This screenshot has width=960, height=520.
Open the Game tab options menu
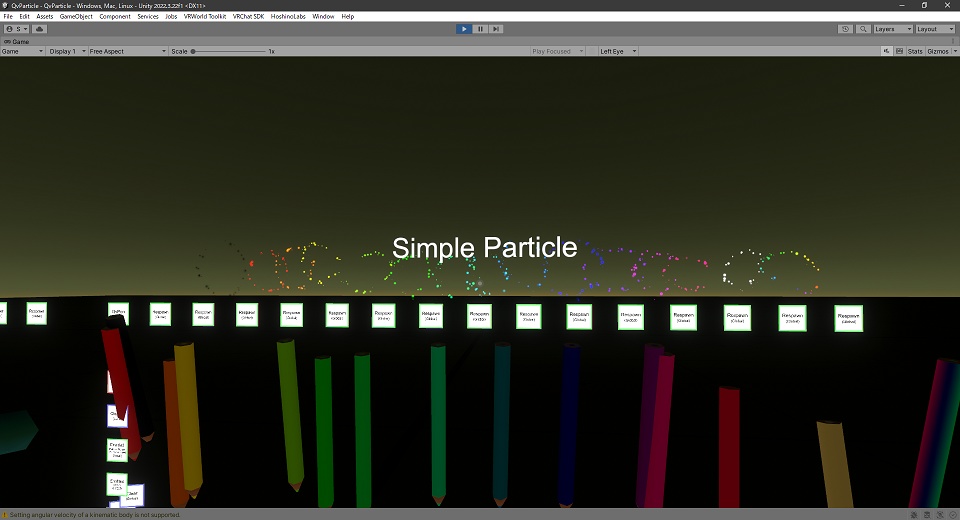click(x=953, y=42)
